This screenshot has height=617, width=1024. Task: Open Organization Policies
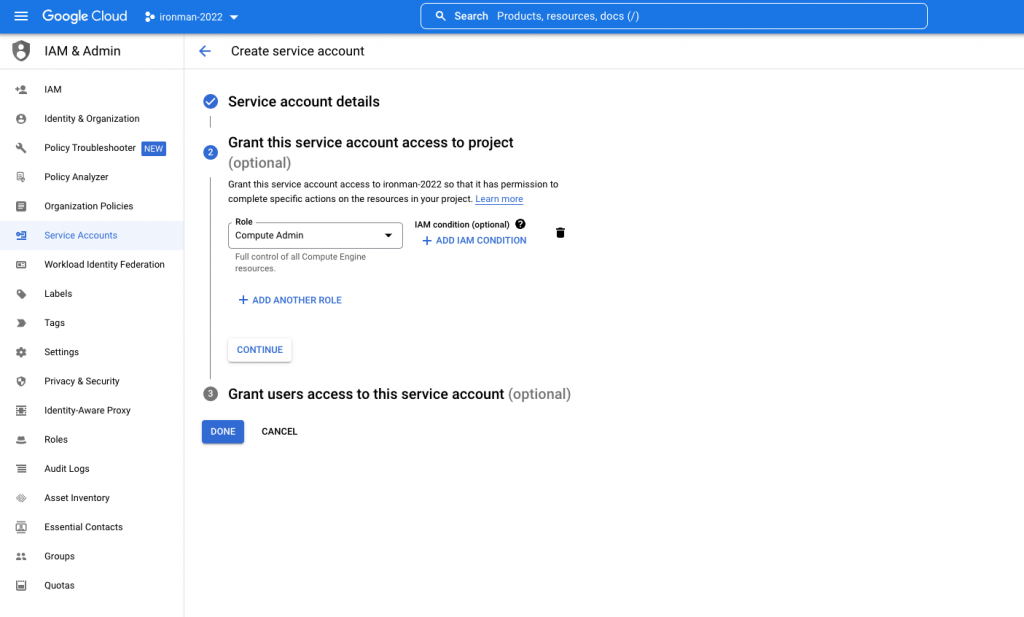[88, 206]
